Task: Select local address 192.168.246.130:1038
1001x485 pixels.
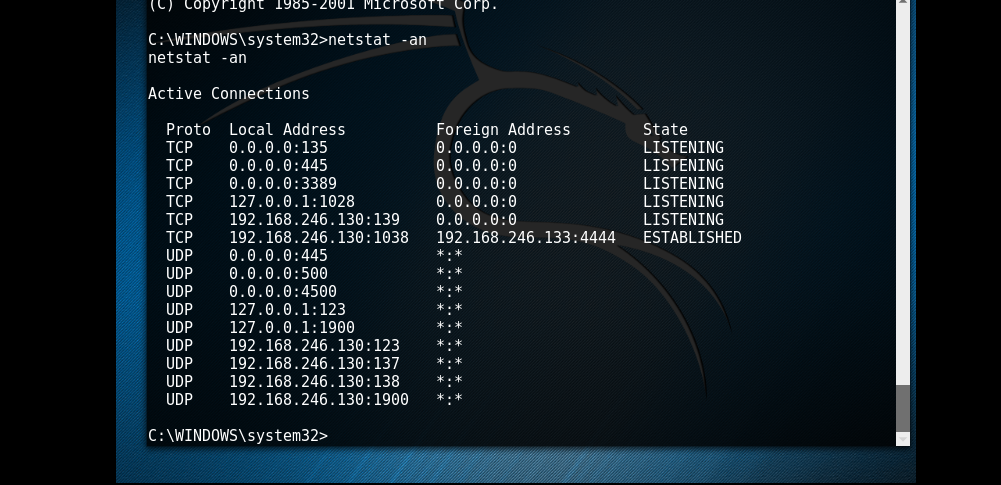Action: (319, 237)
